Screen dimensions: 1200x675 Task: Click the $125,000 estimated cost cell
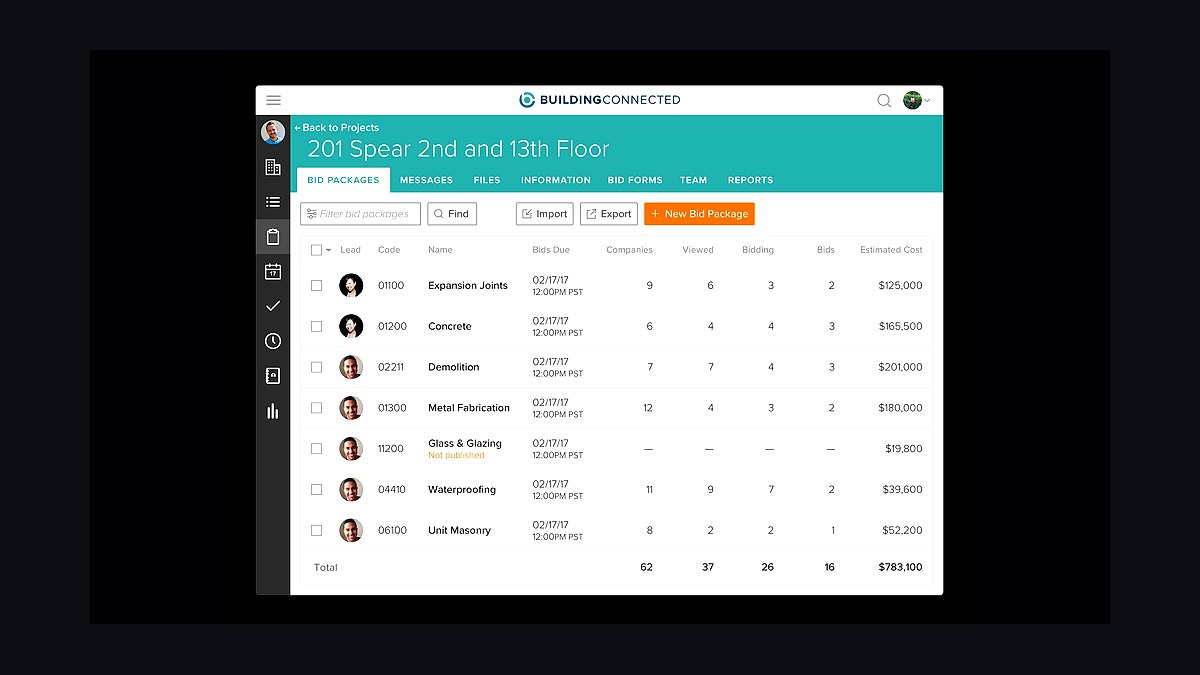point(901,285)
